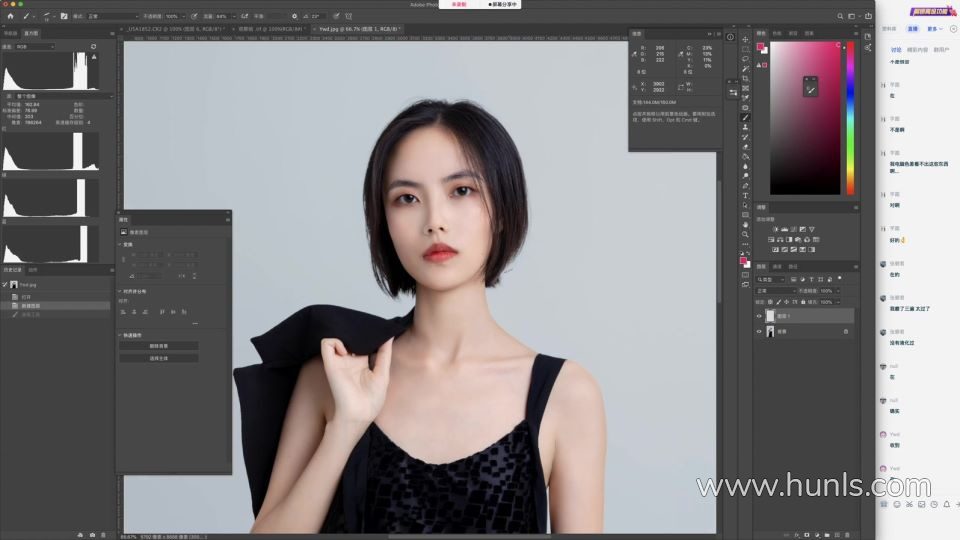Add a Hue/Saturation adjustment
This screenshot has height=540, width=960.
[x=771, y=240]
